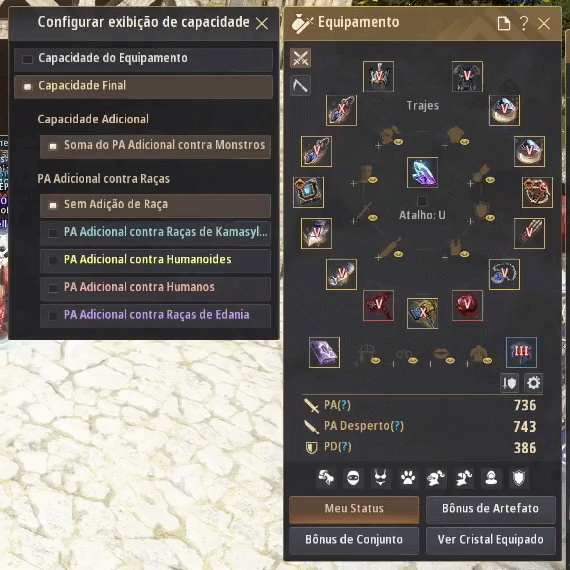
Task: Click the crossed swords icon in Equipamento
Action: pyautogui.click(x=300, y=58)
